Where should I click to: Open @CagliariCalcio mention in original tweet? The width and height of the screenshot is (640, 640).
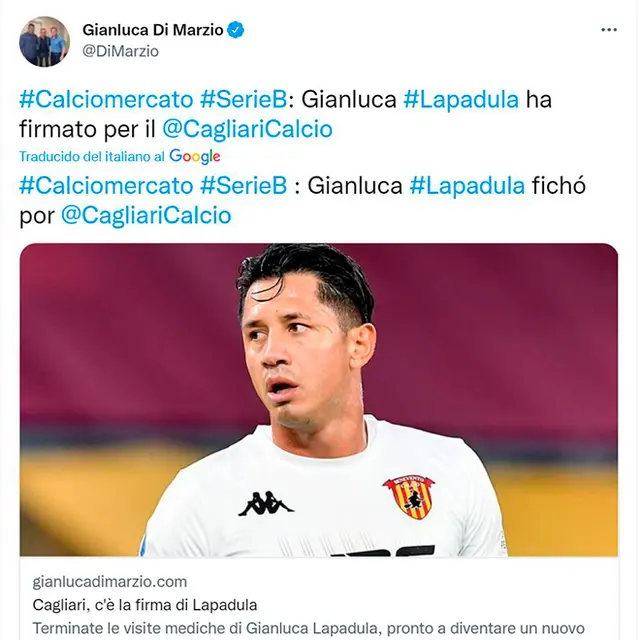pos(247,129)
